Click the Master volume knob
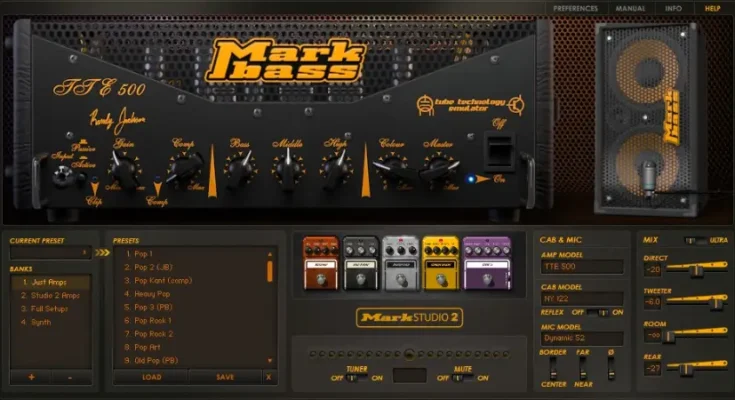 (x=437, y=170)
